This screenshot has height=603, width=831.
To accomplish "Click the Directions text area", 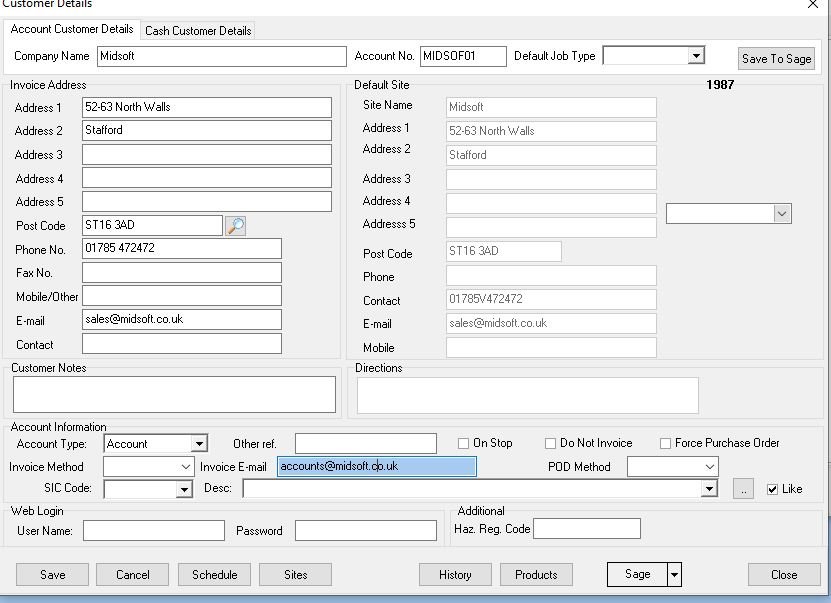I will (528, 395).
